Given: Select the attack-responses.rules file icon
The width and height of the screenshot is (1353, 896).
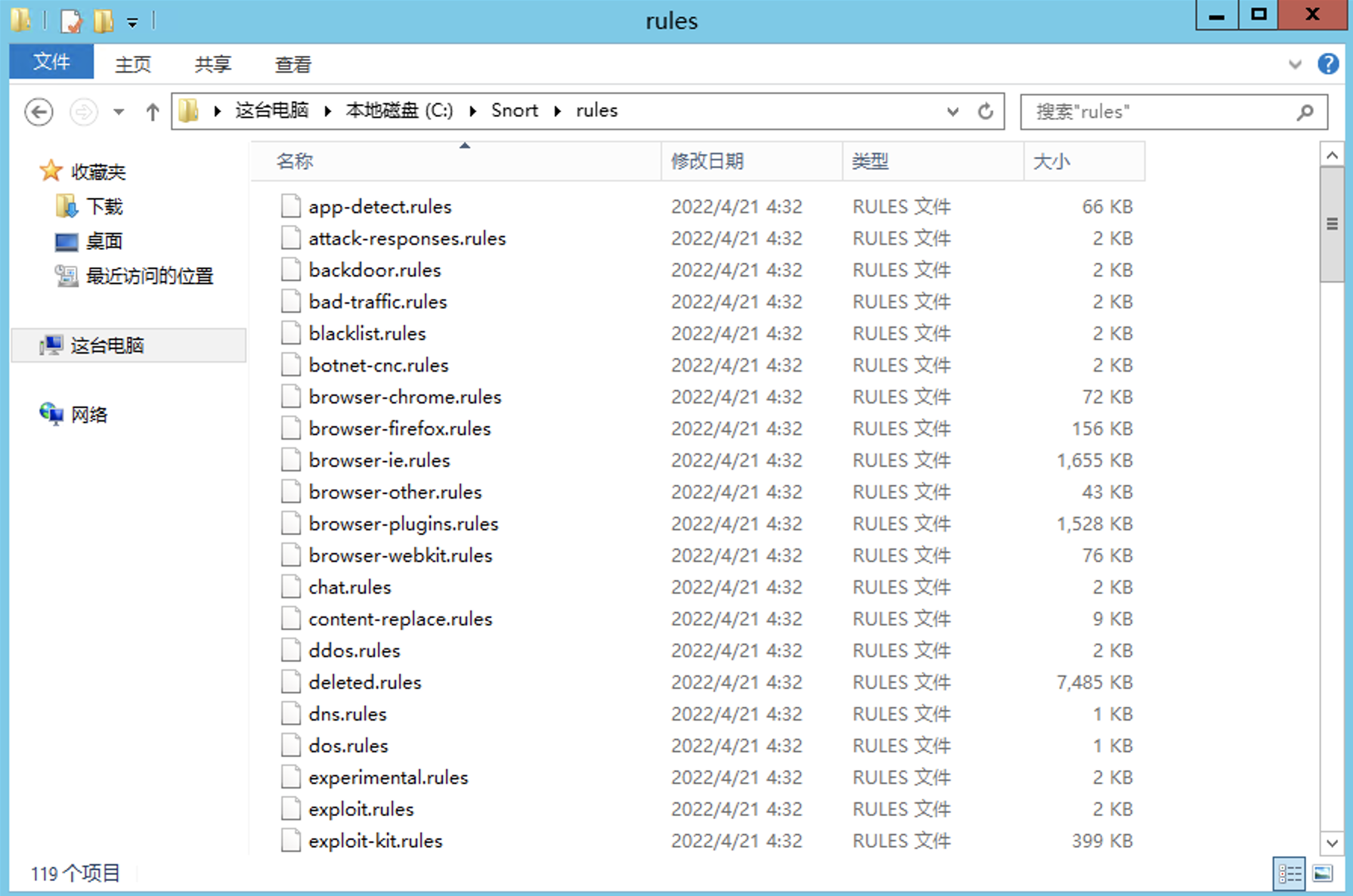Looking at the screenshot, I should coord(291,238).
